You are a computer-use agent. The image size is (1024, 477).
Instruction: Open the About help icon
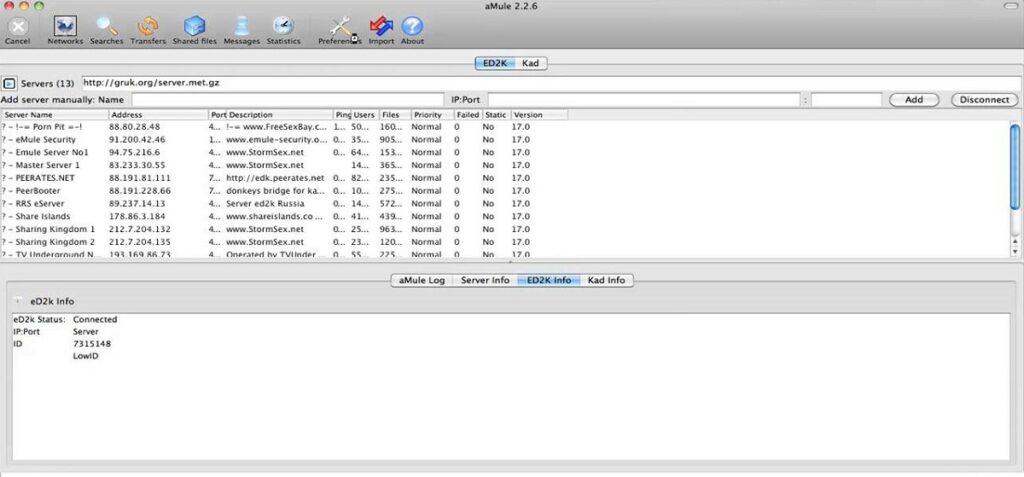coord(412,26)
